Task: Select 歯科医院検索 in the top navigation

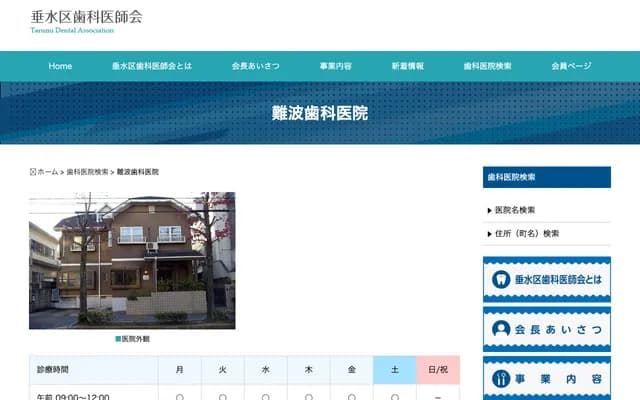Action: coord(487,66)
